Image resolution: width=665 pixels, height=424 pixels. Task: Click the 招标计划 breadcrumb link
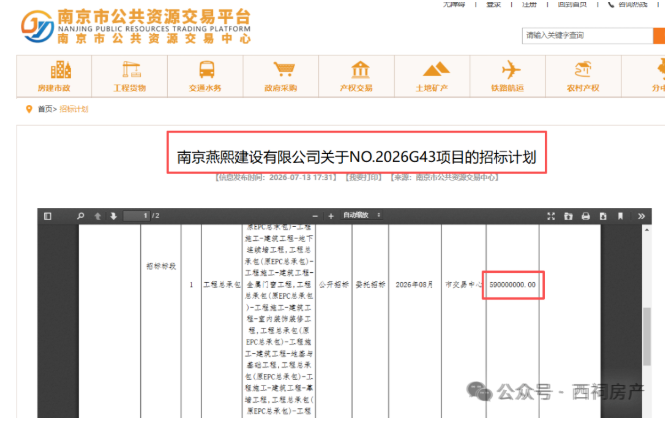point(74,109)
